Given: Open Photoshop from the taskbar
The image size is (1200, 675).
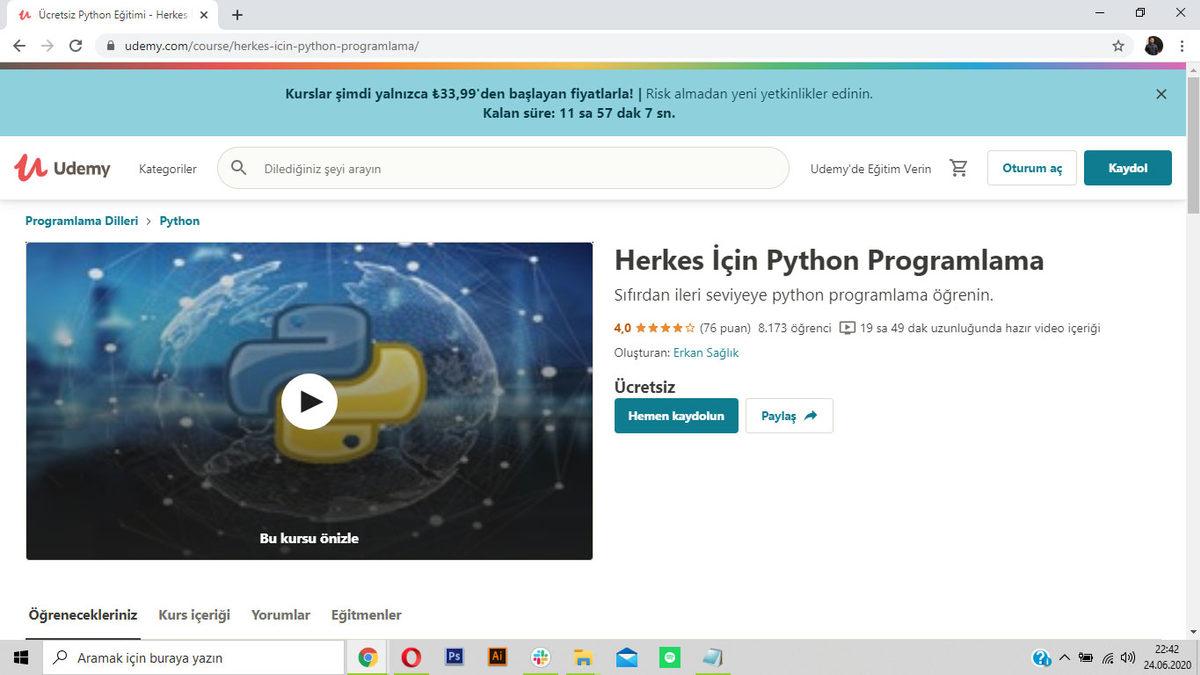Looking at the screenshot, I should (454, 657).
